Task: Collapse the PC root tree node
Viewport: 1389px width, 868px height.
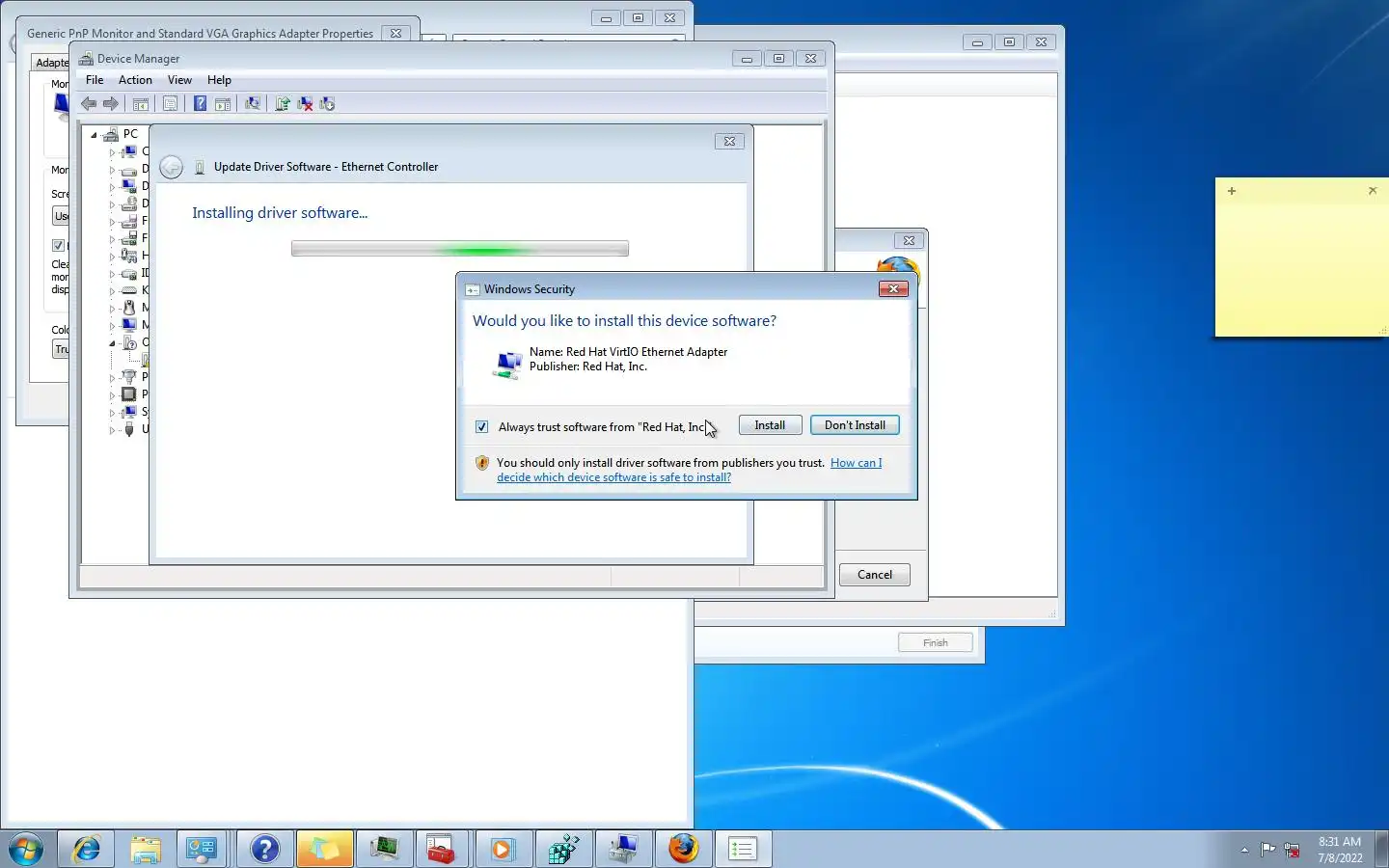Action: [x=94, y=135]
